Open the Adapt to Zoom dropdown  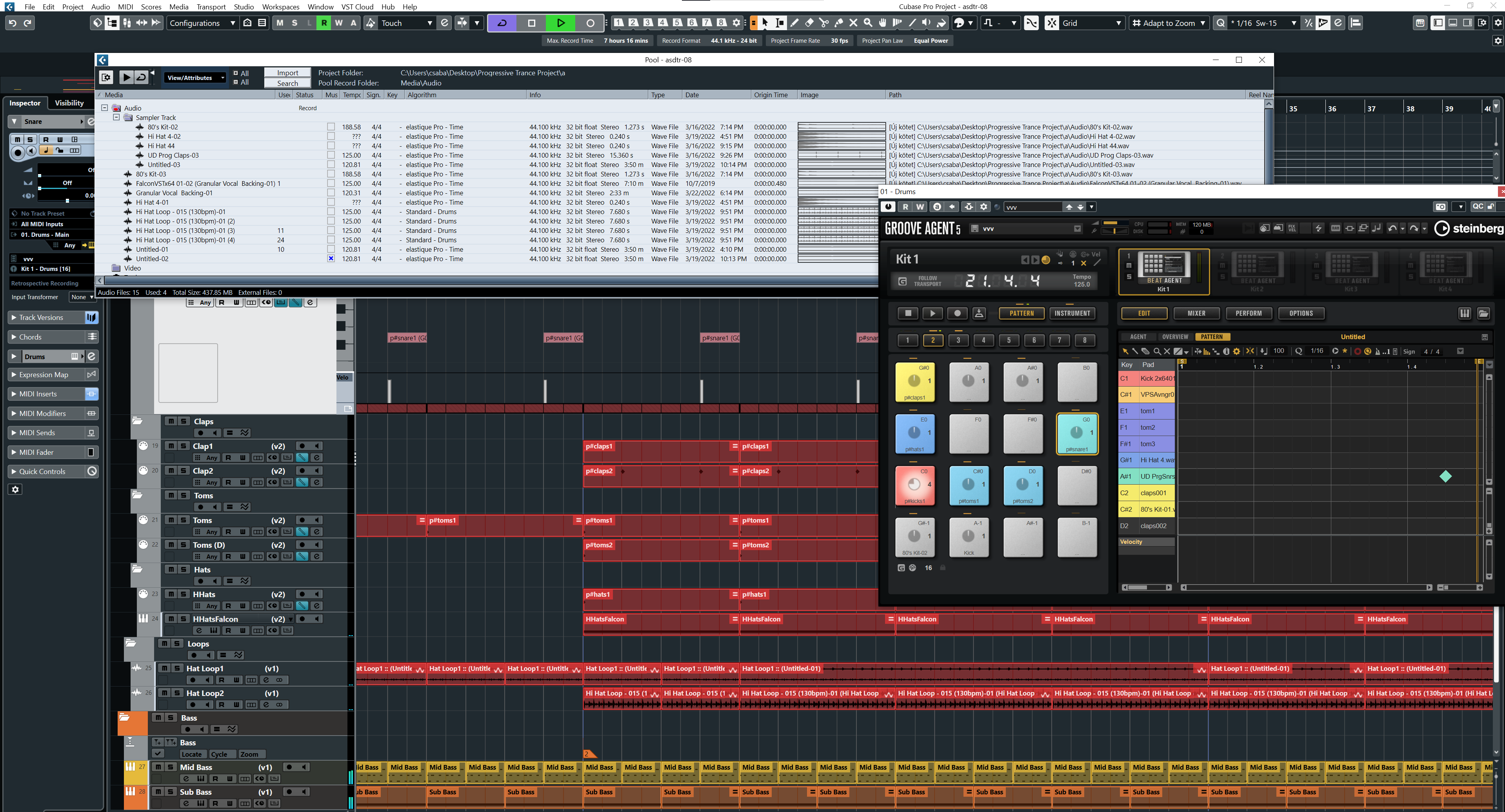(x=1169, y=23)
